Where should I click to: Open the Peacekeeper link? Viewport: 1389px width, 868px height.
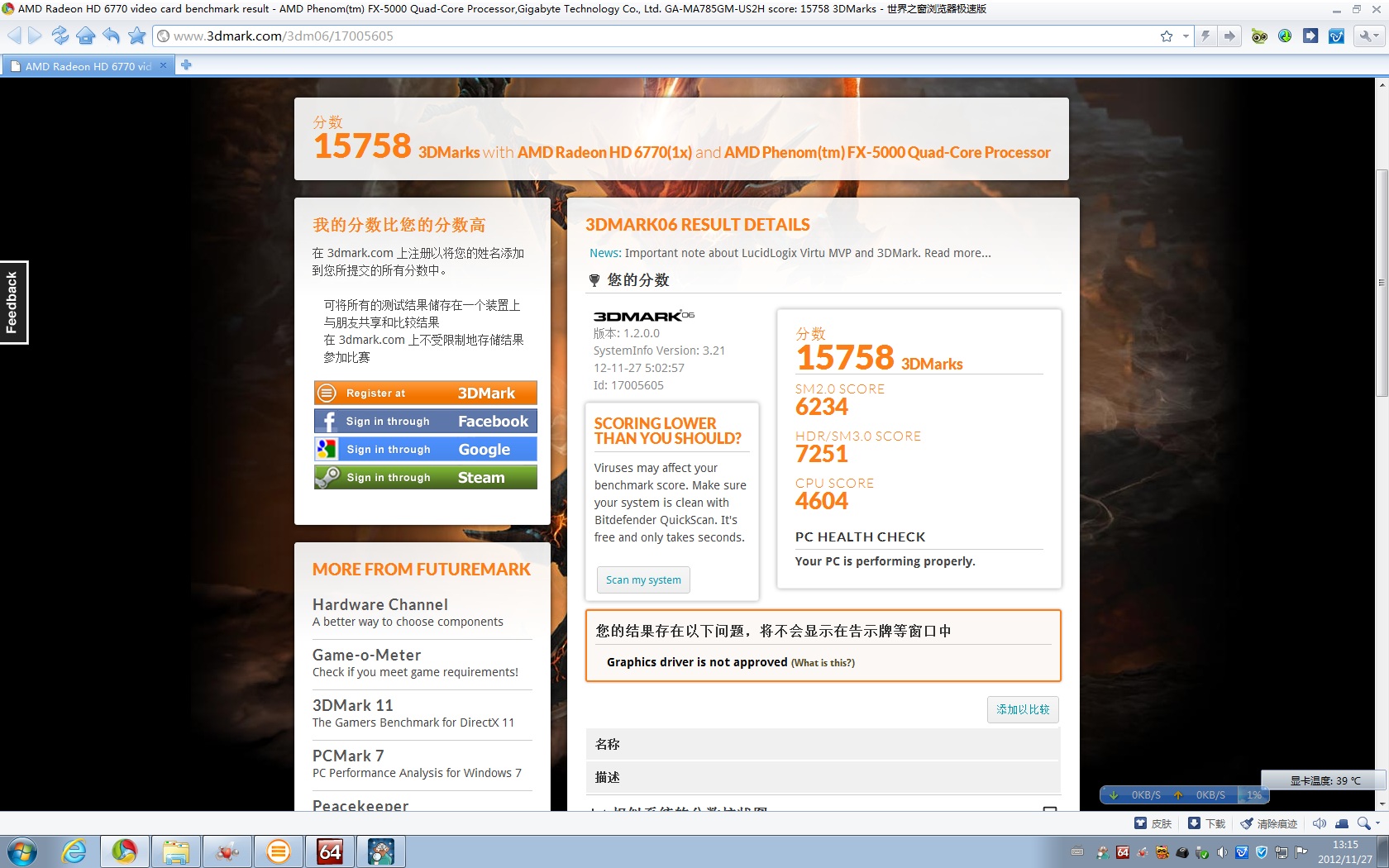click(x=360, y=804)
